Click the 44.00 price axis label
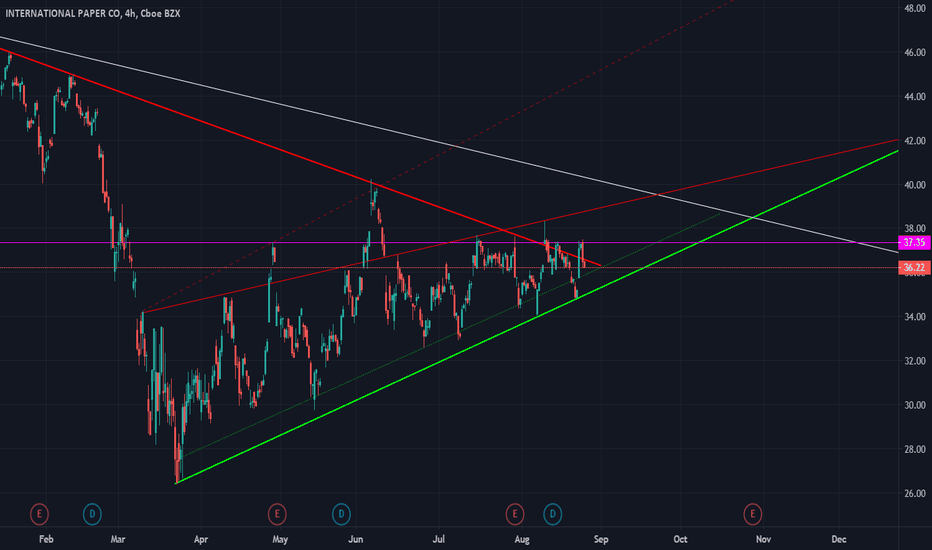 915,96
